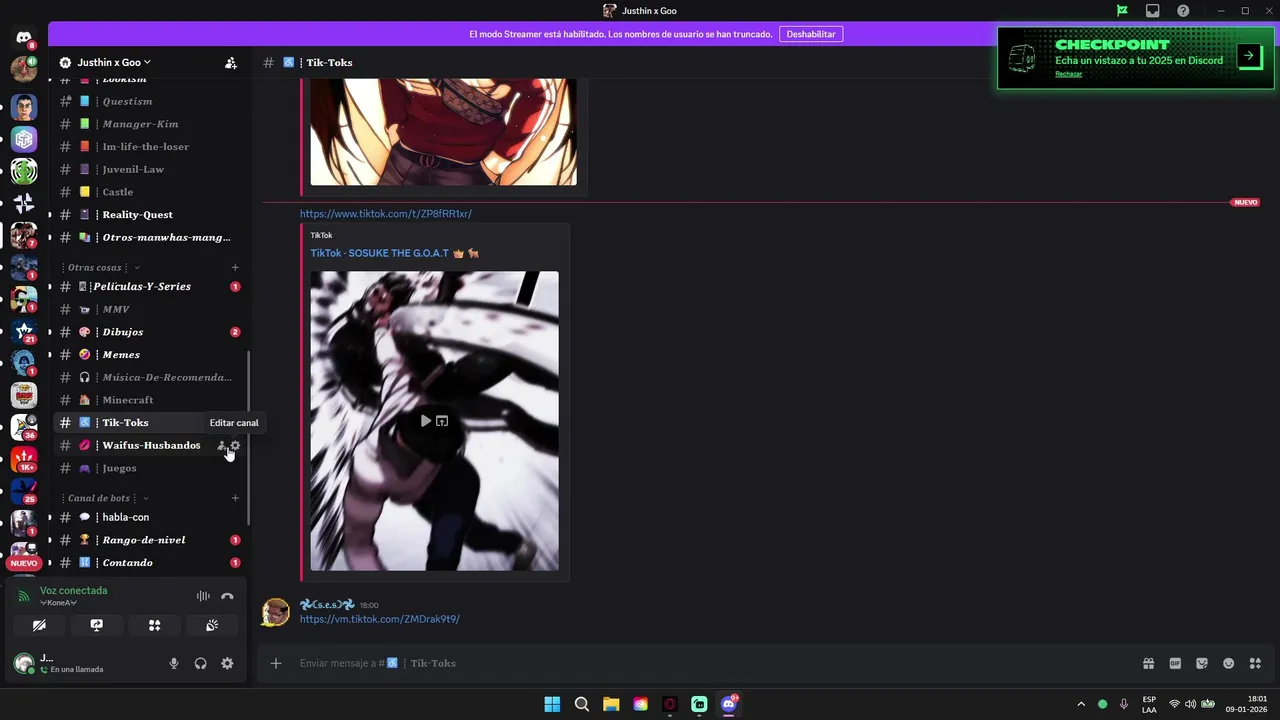Start an activity from voice panel

[154, 625]
